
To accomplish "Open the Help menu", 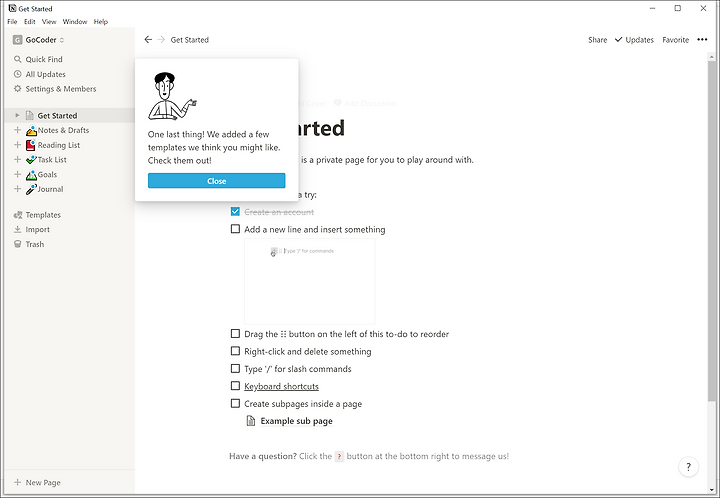I will click(101, 22).
